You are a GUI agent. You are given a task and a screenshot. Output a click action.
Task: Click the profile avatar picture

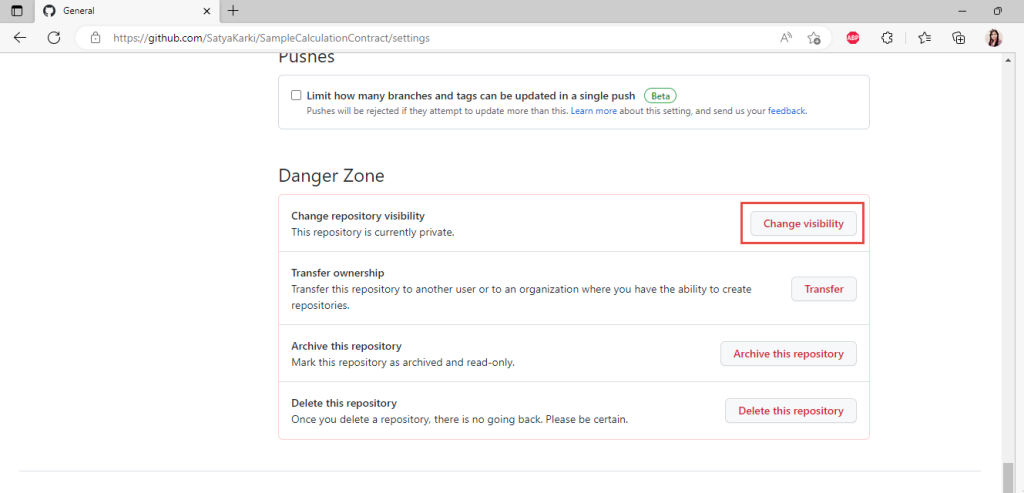point(994,38)
